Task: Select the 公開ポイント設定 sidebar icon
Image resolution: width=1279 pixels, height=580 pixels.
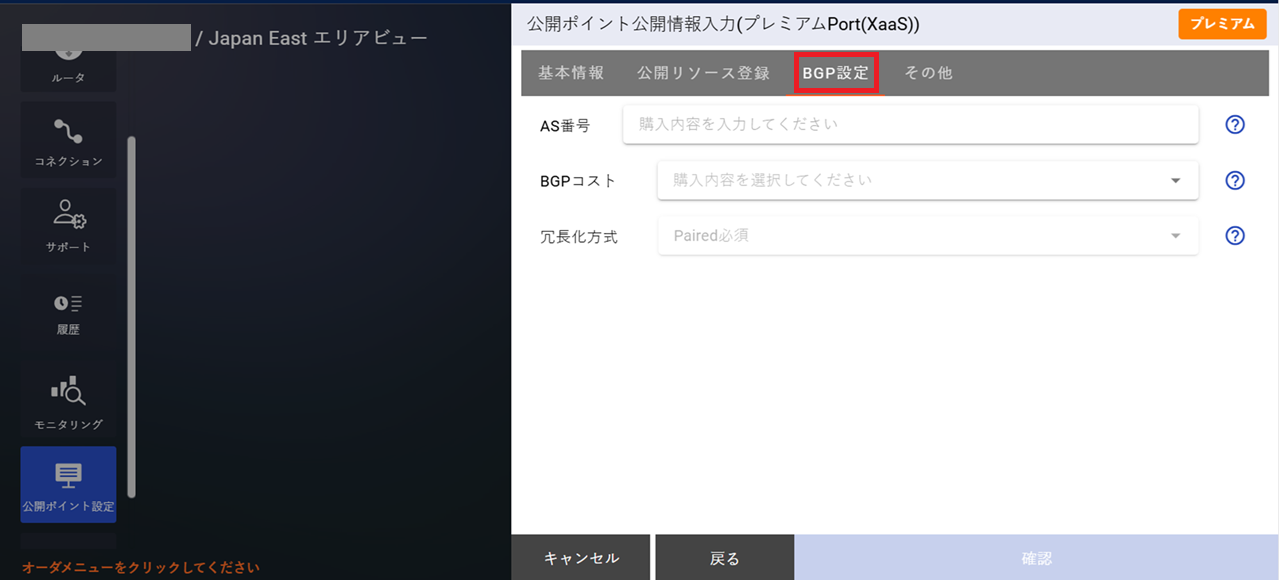Action: (67, 484)
